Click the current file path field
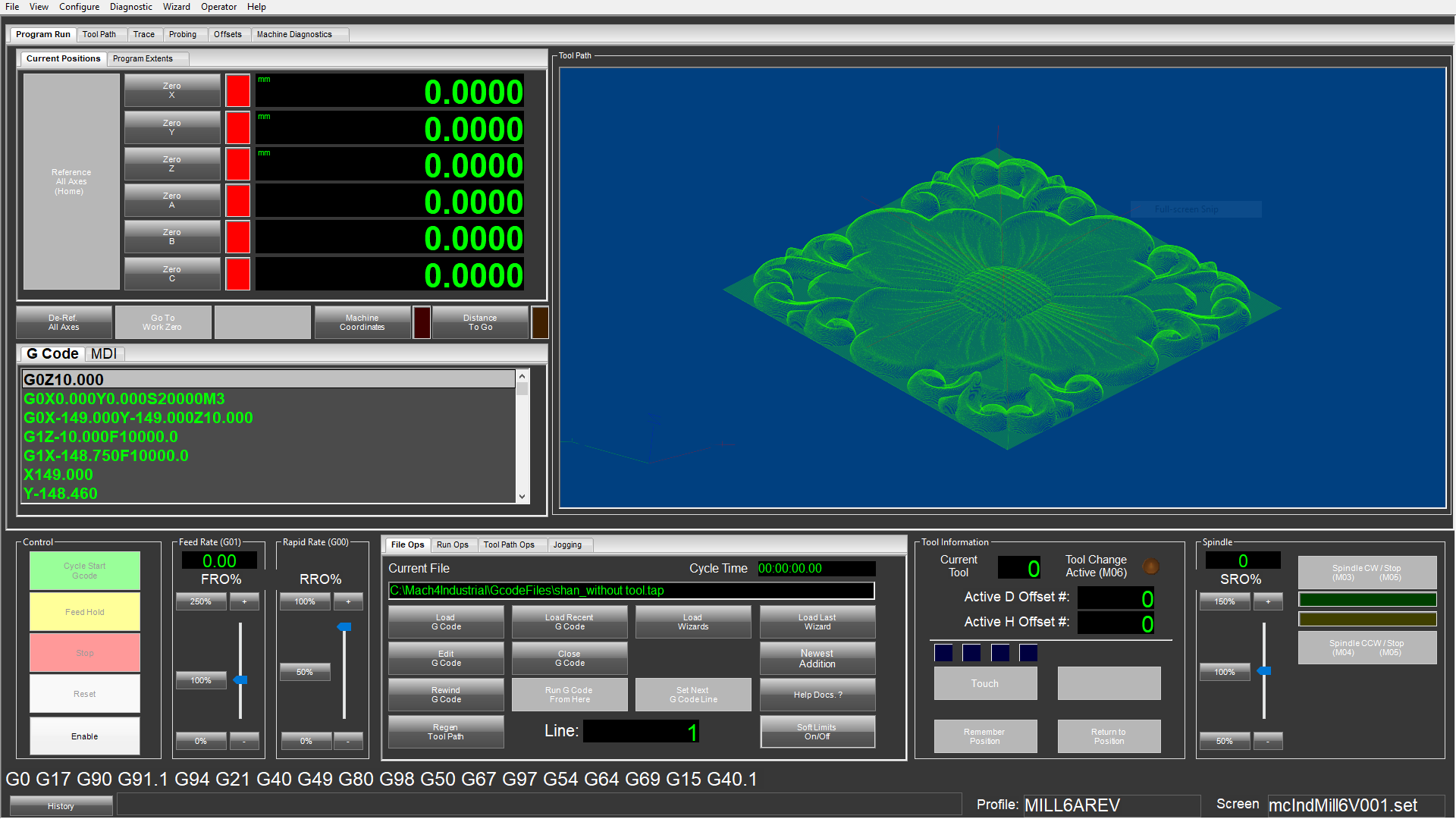Image resolution: width=1456 pixels, height=819 pixels. click(631, 591)
